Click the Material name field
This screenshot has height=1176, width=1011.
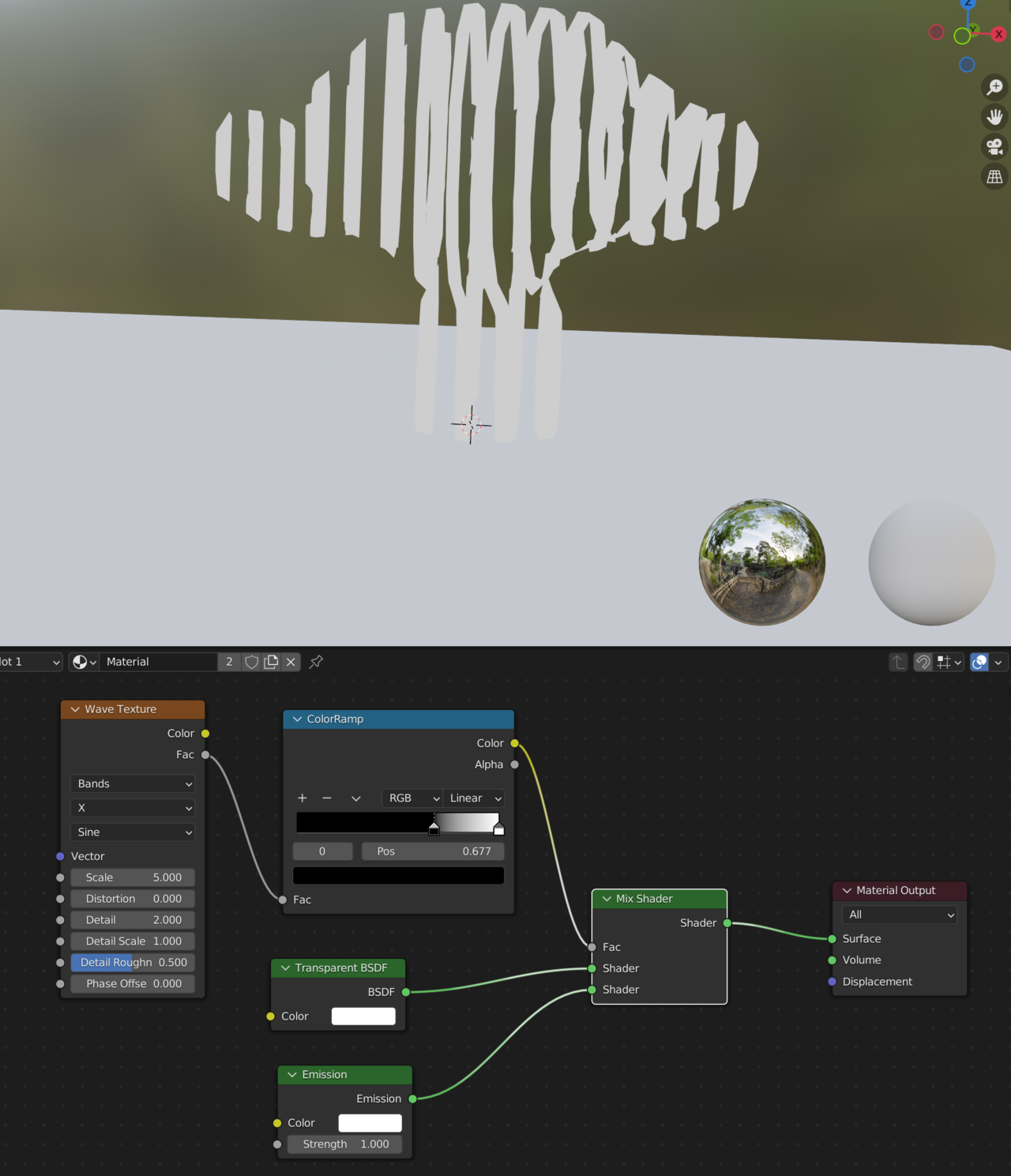pos(159,662)
